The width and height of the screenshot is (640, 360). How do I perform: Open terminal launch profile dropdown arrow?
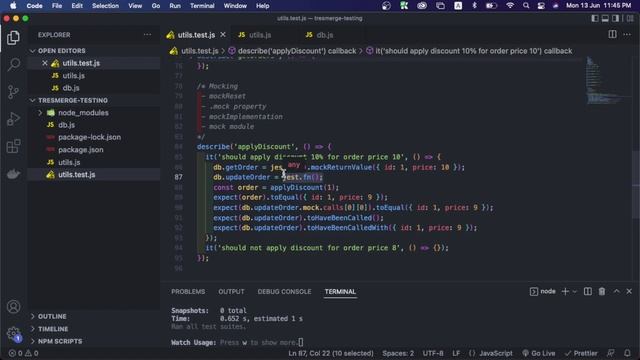575,291
